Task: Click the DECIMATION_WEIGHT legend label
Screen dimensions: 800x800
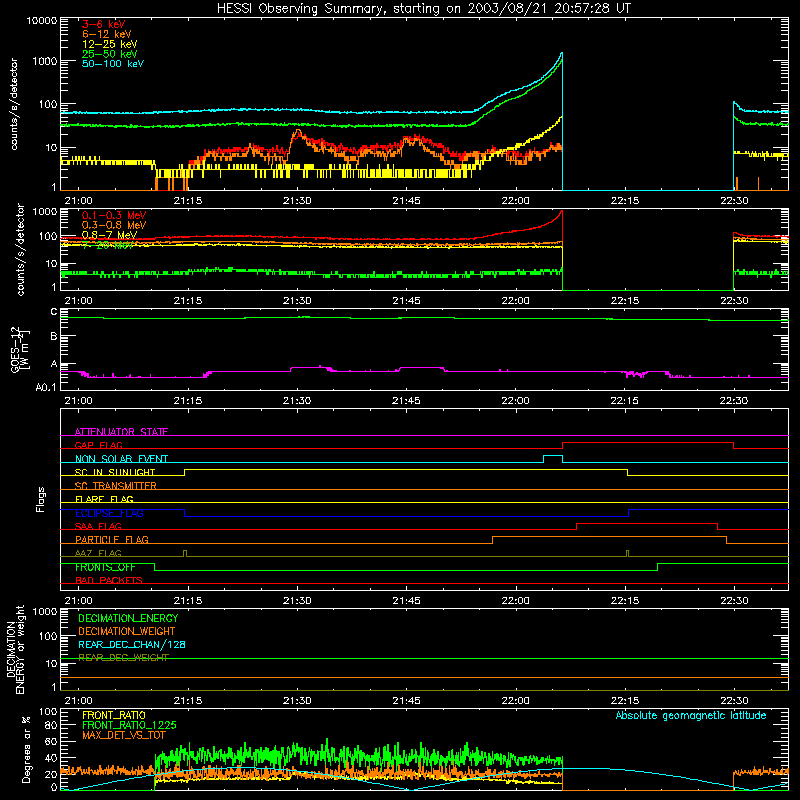Action: [x=127, y=631]
